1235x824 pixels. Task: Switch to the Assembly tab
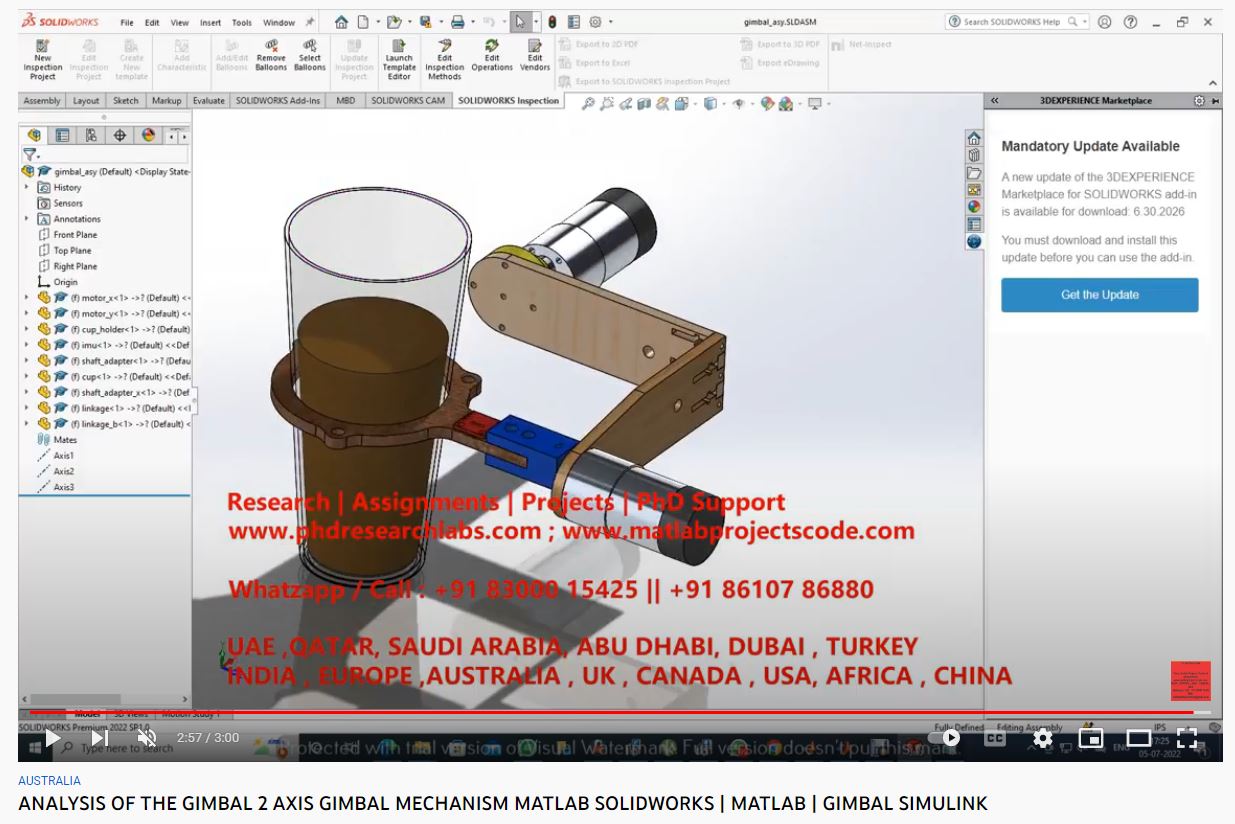click(42, 101)
